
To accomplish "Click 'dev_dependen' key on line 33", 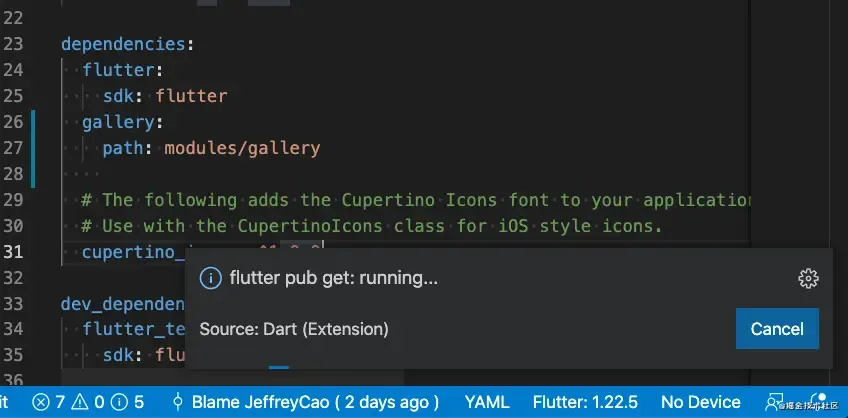I will [123, 304].
